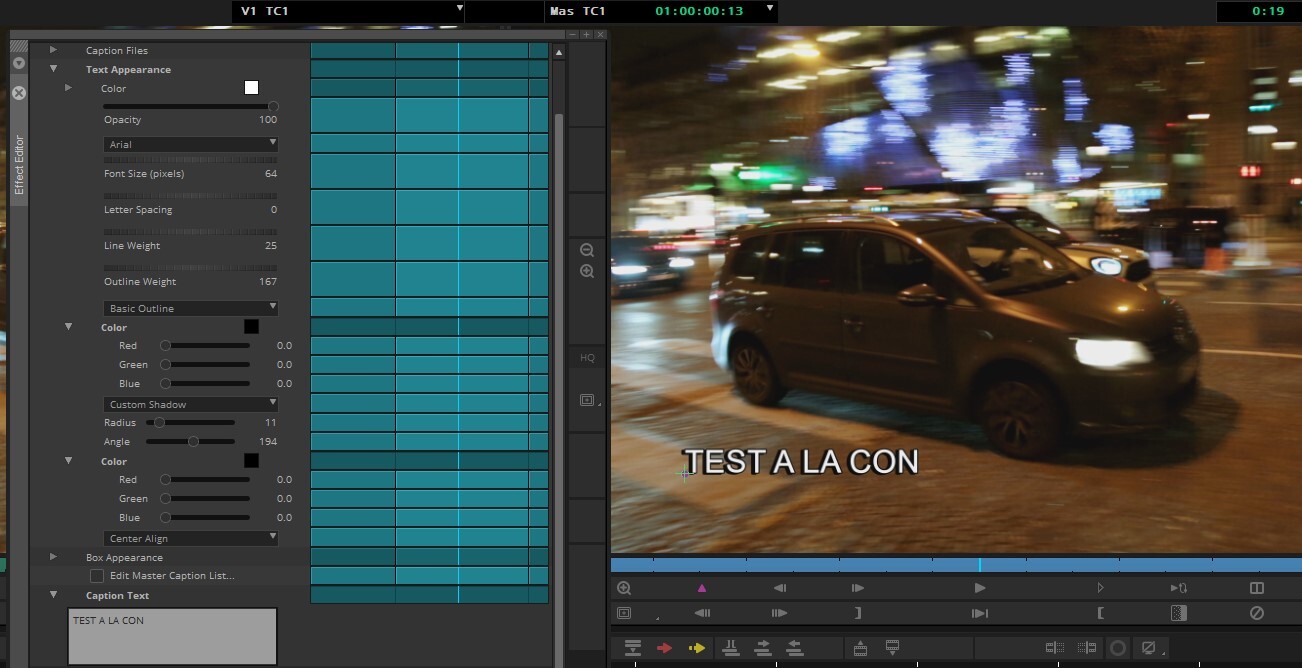Click the circular record/punch-in icon

tap(1118, 648)
